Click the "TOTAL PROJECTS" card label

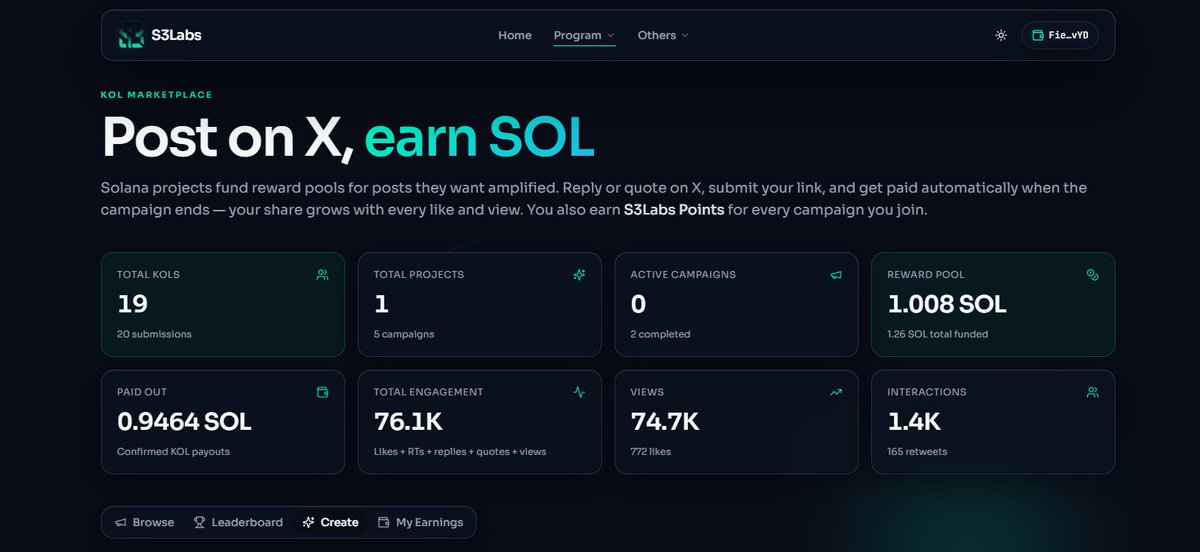tap(419, 274)
